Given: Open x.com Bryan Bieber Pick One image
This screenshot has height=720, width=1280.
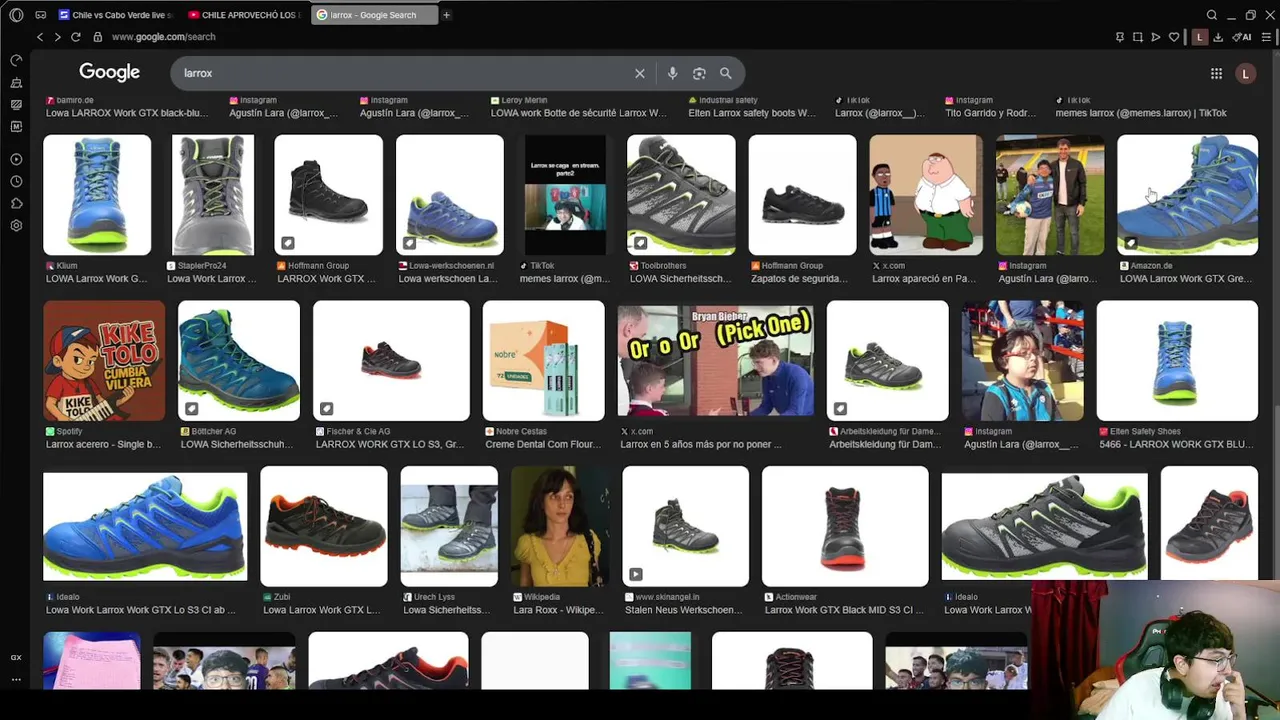Looking at the screenshot, I should 715,361.
